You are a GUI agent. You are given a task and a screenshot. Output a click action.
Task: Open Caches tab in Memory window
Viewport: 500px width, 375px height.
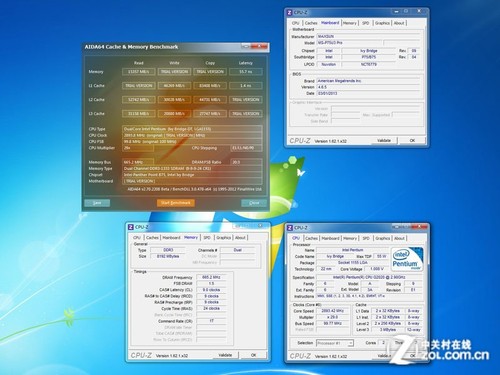[x=152, y=238]
